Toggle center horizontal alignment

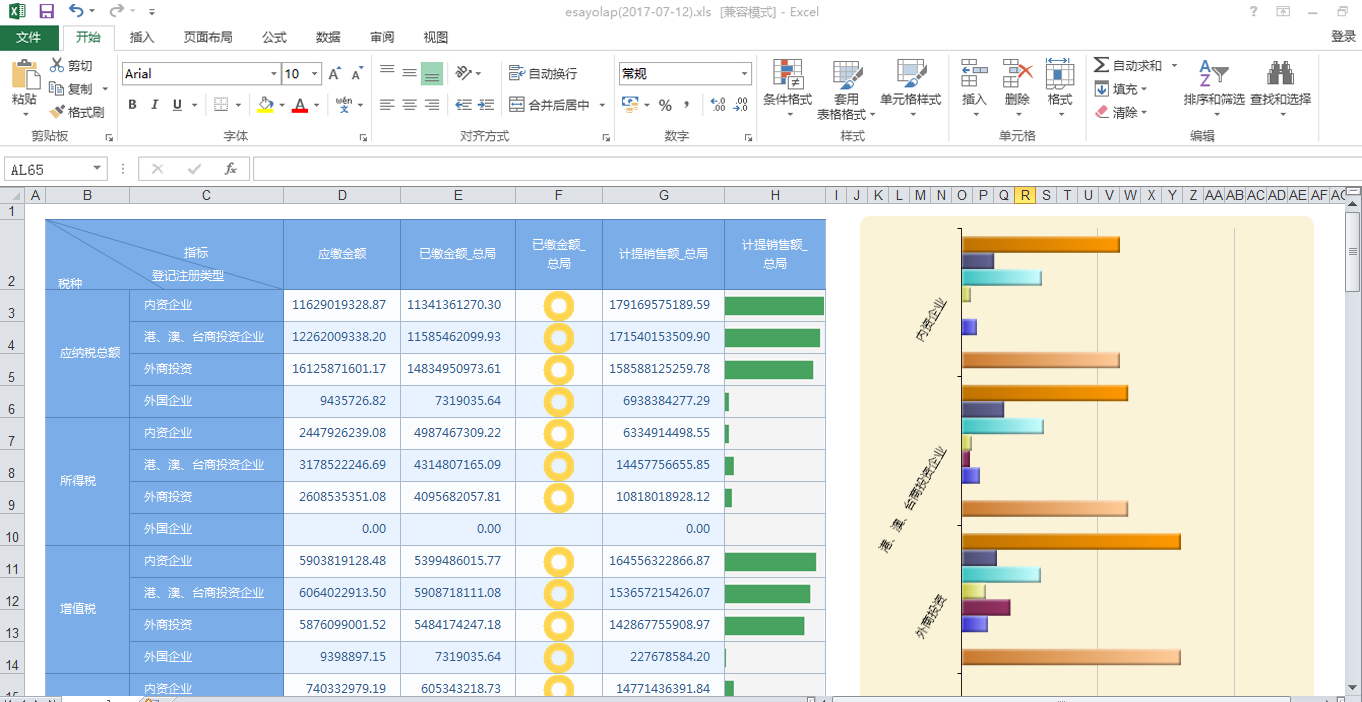pos(409,105)
